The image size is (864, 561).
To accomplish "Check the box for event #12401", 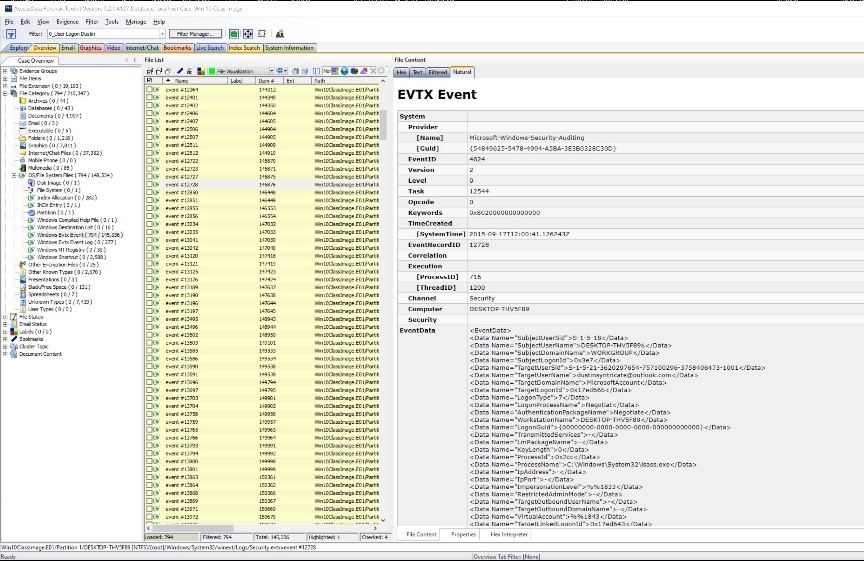I will point(149,98).
